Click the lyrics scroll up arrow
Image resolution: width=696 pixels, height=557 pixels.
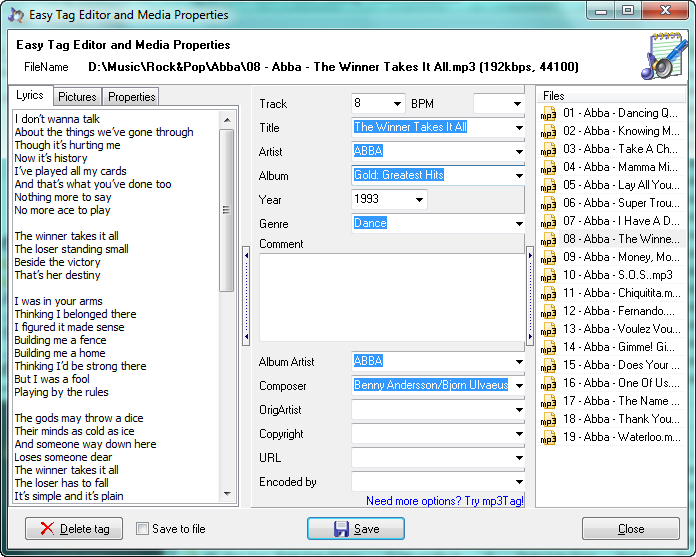click(x=227, y=120)
